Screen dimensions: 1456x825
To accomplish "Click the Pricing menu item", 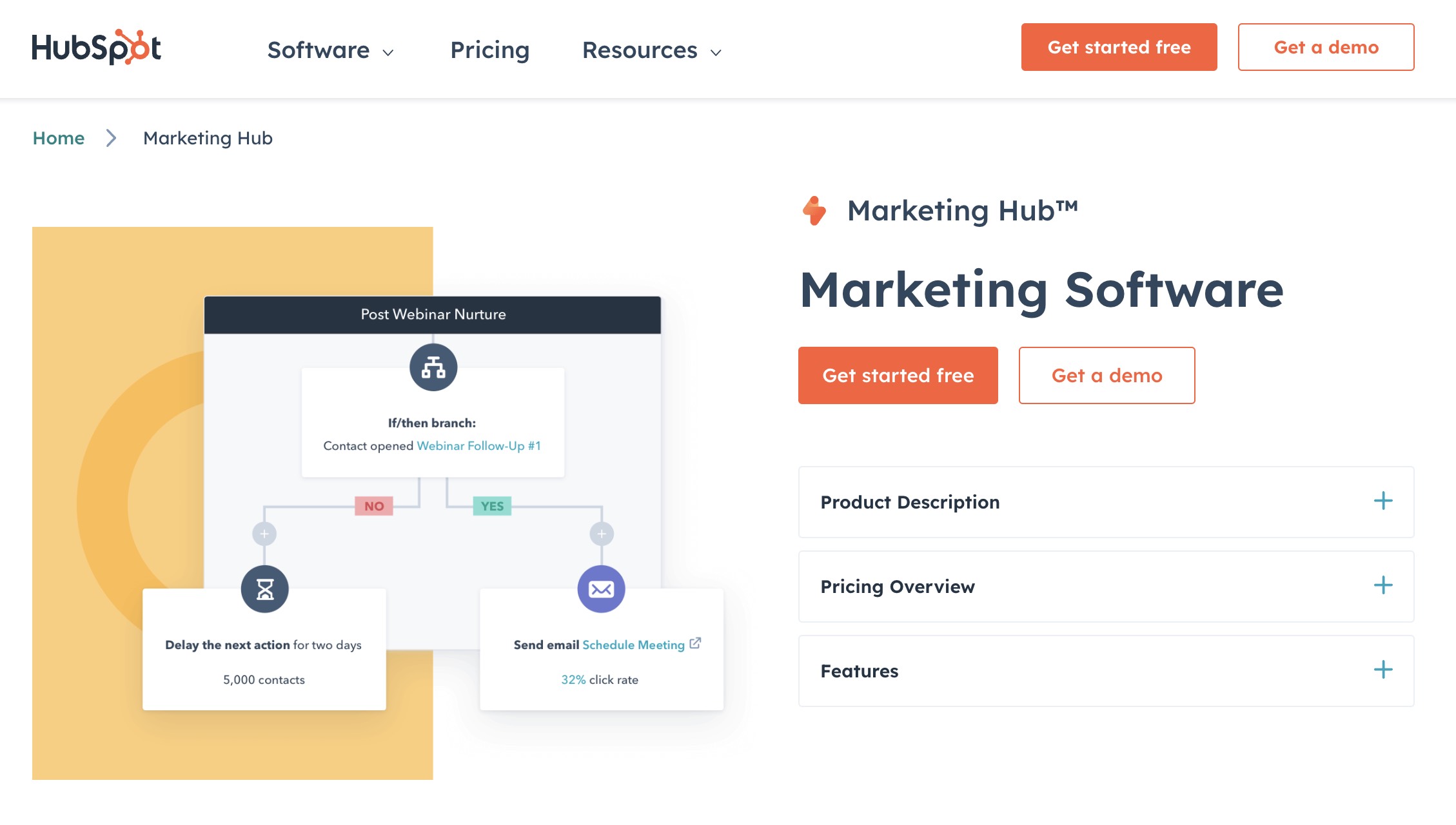I will coord(490,47).
